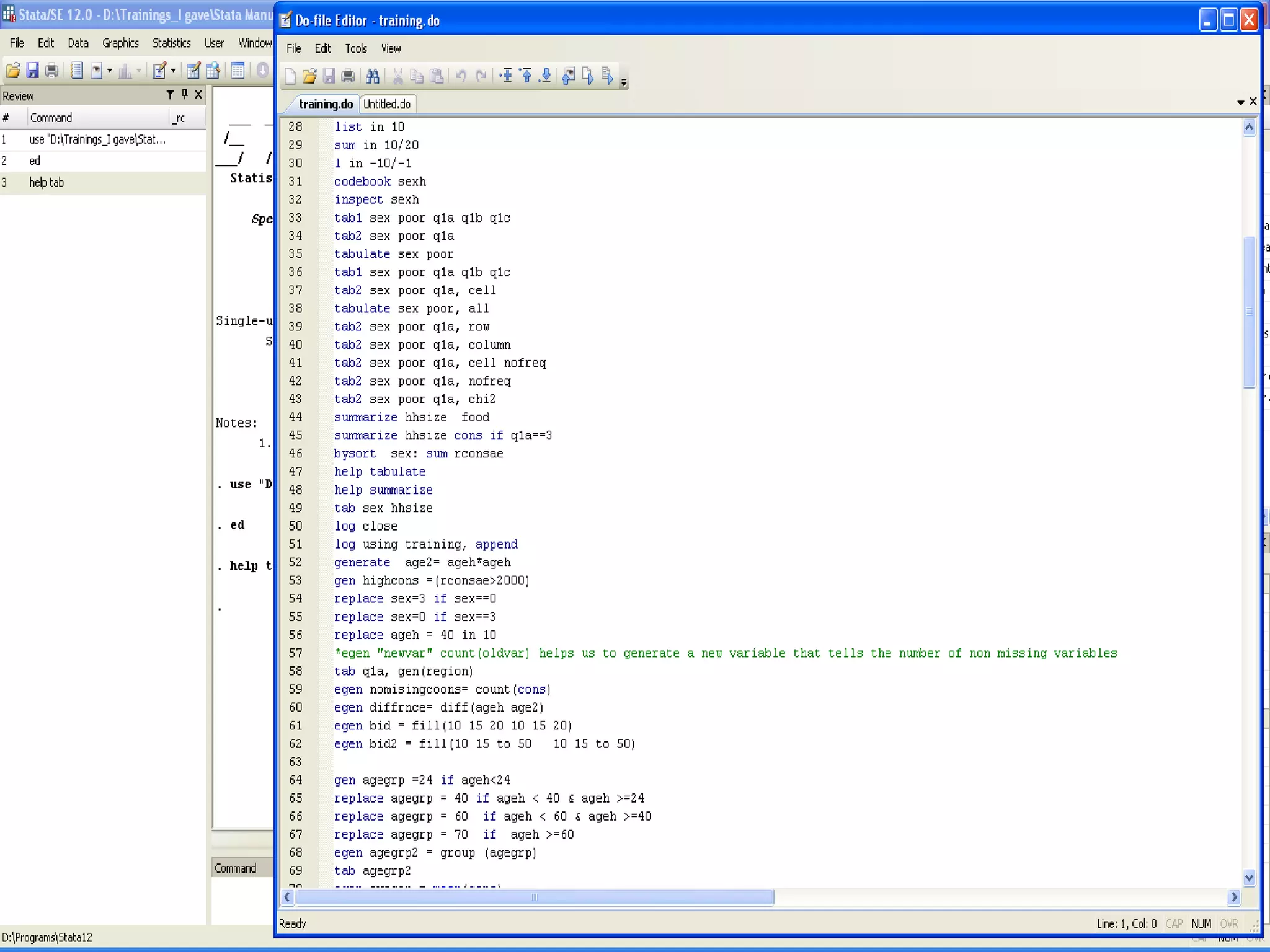Screen dimensions: 1270x952
Task: Click the Paste icon in Do-file Editor
Action: 437,76
